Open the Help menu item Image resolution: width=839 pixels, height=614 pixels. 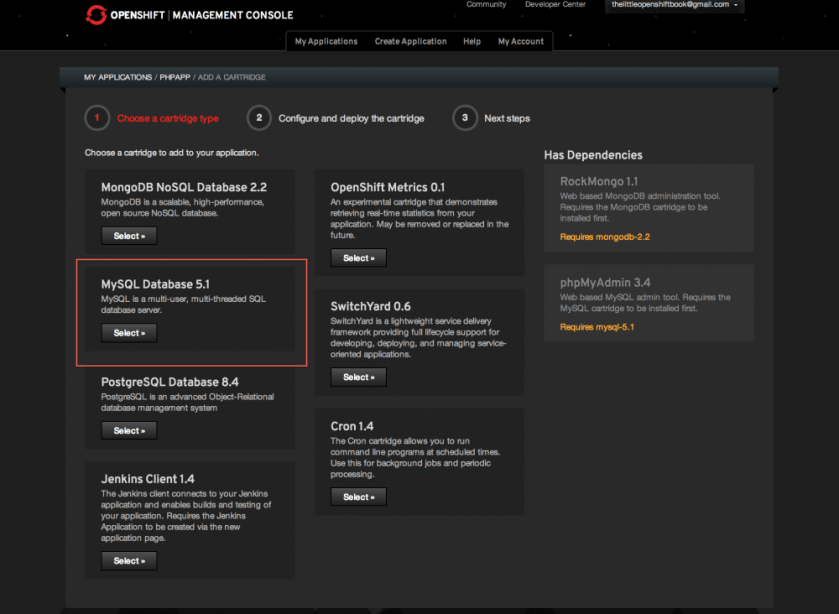coord(472,41)
